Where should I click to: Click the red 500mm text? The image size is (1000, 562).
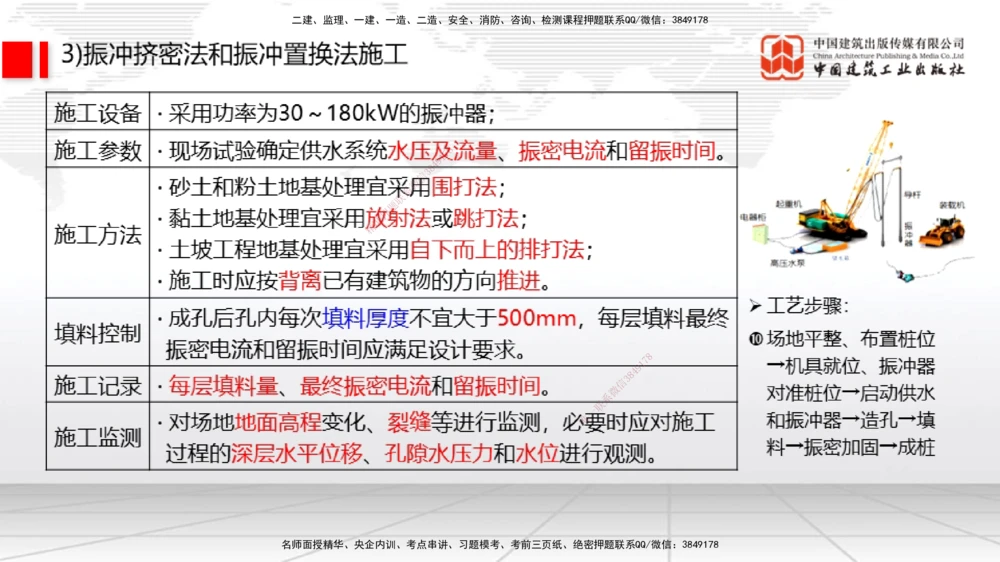538,318
